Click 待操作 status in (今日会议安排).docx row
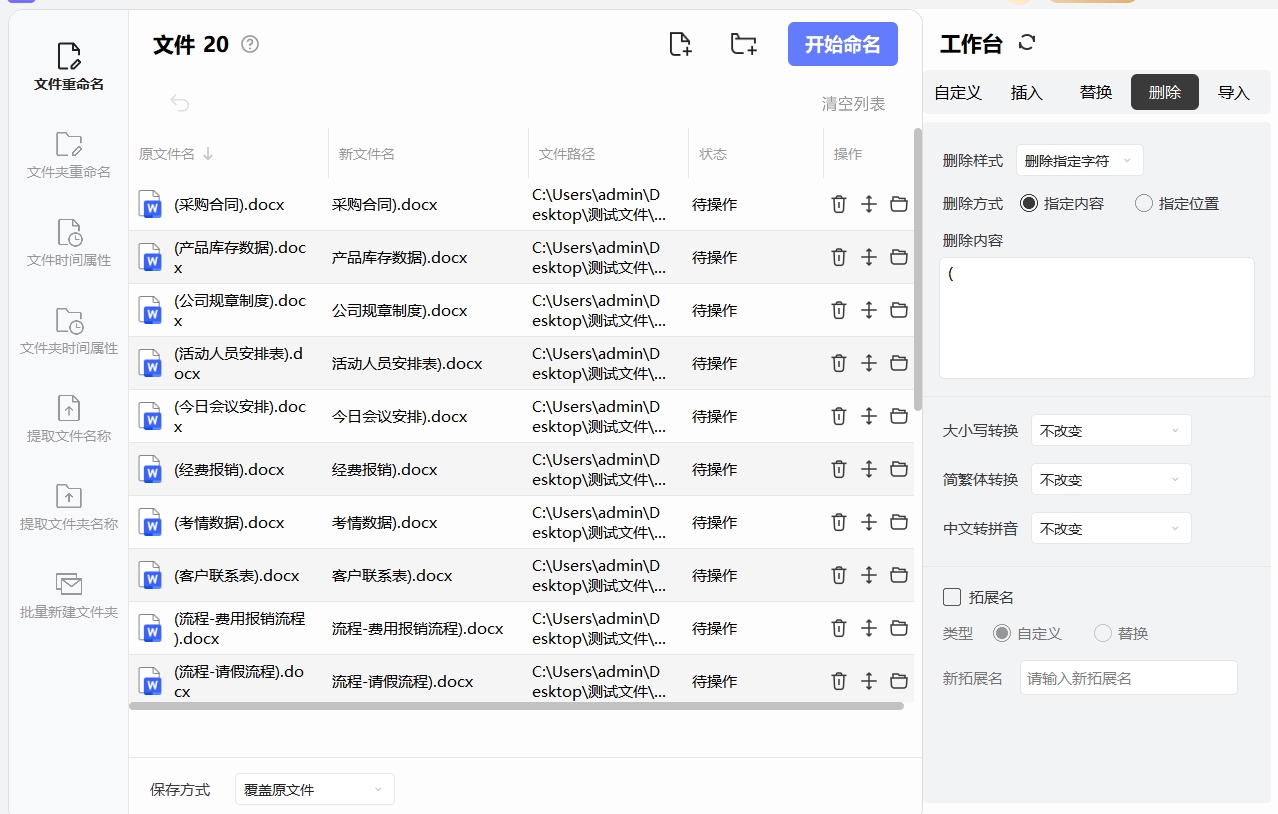 pos(714,416)
